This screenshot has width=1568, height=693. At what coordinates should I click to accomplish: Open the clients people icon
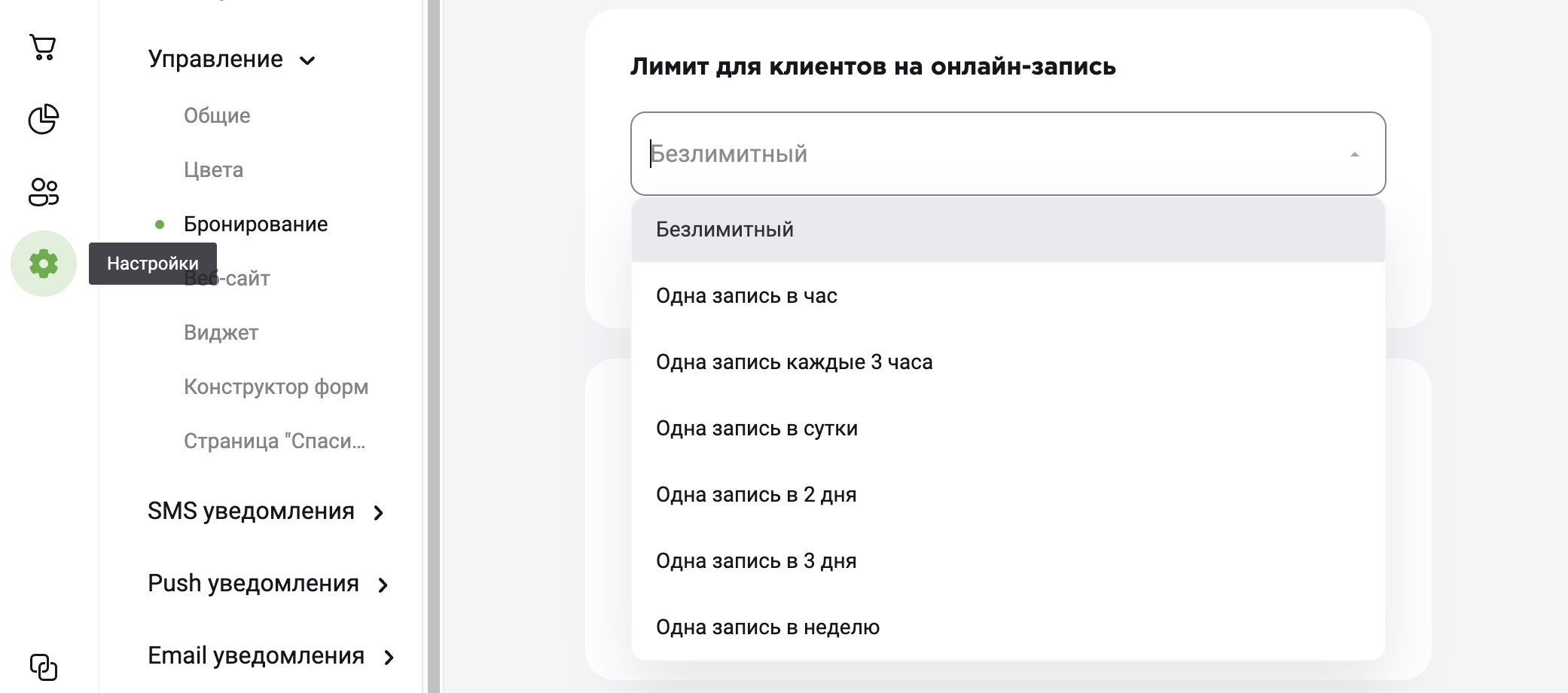coord(43,192)
